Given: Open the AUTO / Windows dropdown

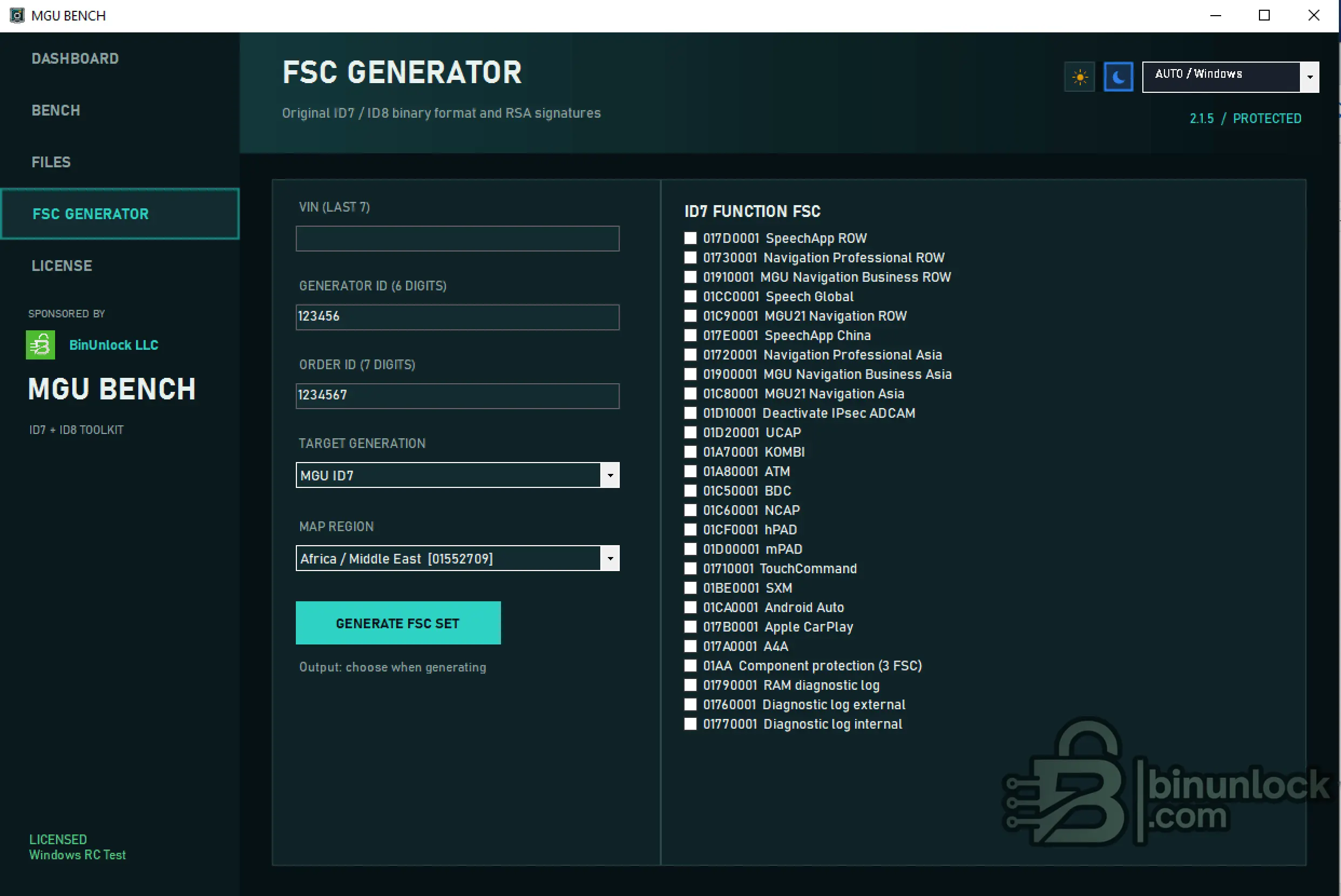Looking at the screenshot, I should 1231,77.
